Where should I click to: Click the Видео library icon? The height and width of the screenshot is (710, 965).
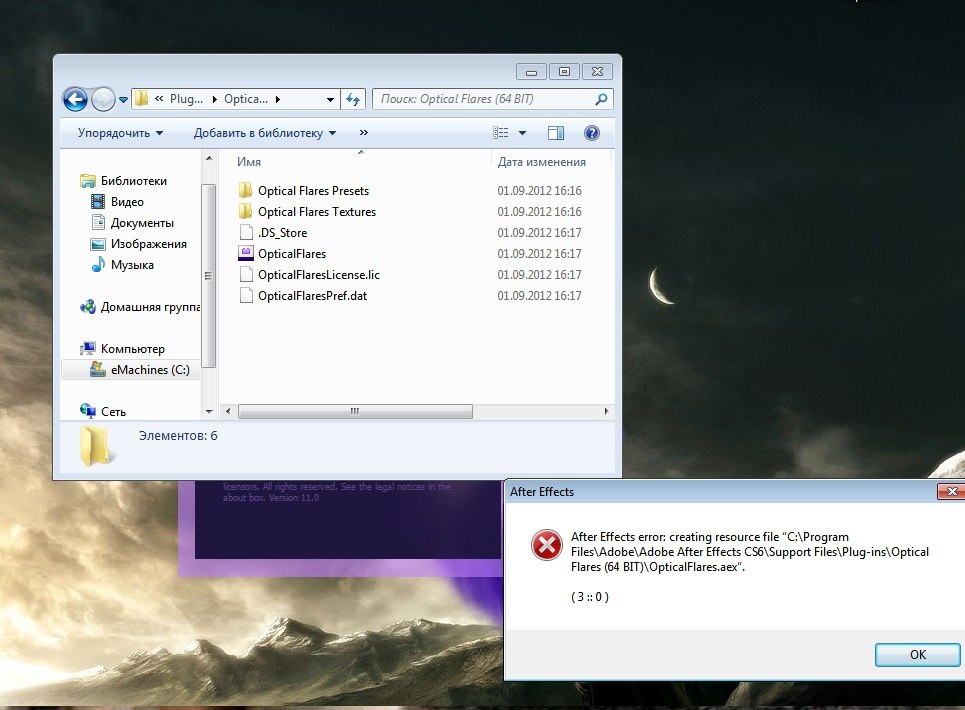(98, 201)
